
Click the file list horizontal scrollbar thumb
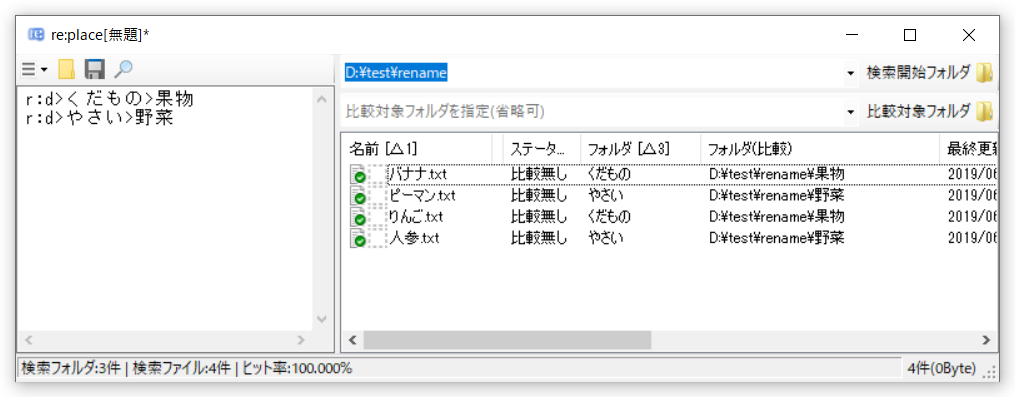[508, 340]
